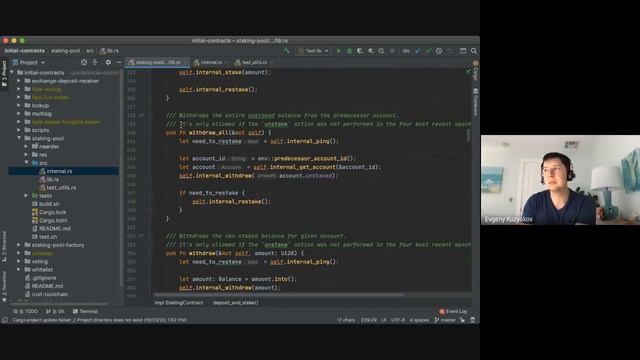Open the Terminal tool window
This screenshot has height=360, width=640.
[x=85, y=311]
